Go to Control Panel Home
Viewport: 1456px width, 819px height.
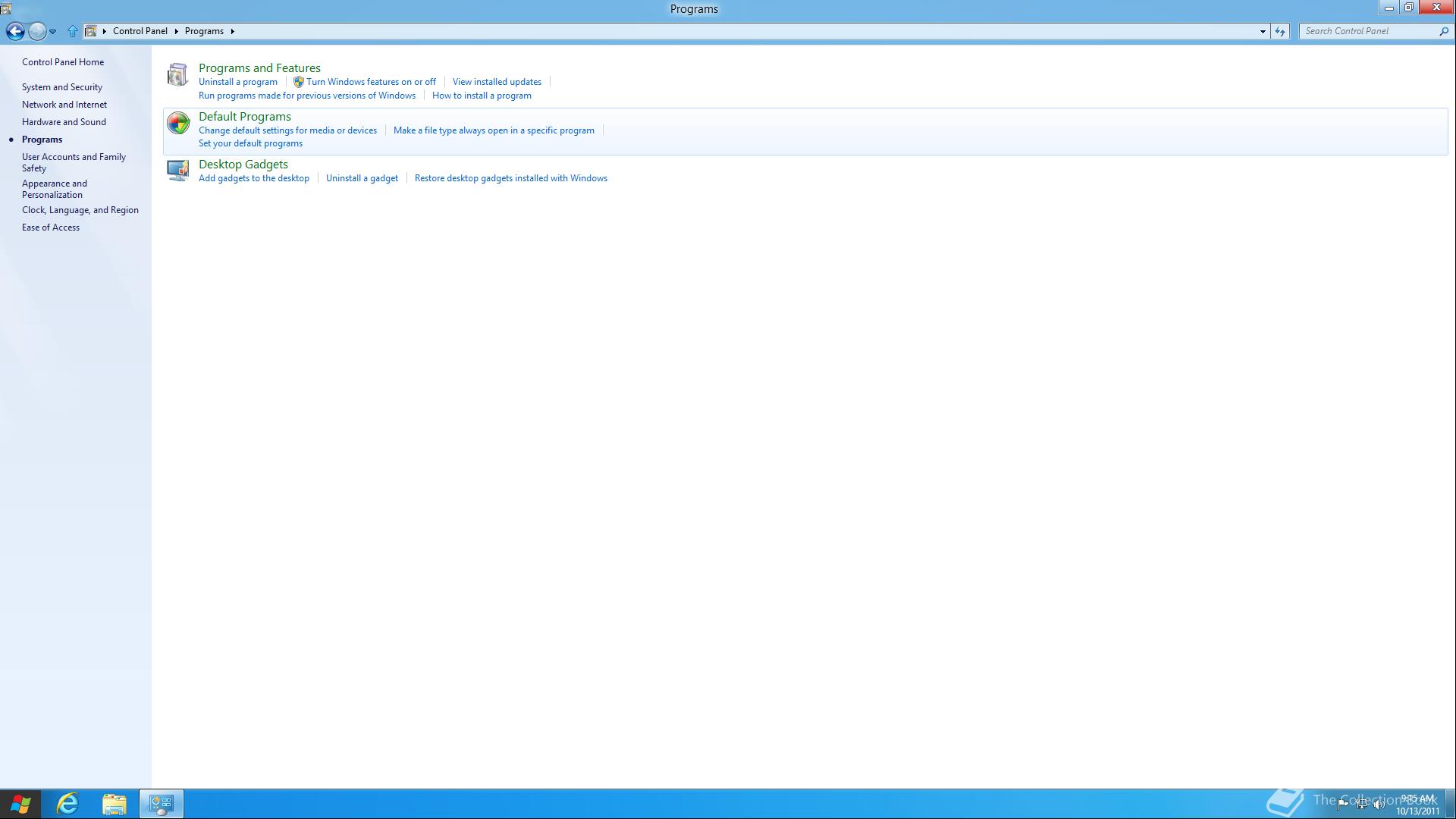click(x=63, y=62)
